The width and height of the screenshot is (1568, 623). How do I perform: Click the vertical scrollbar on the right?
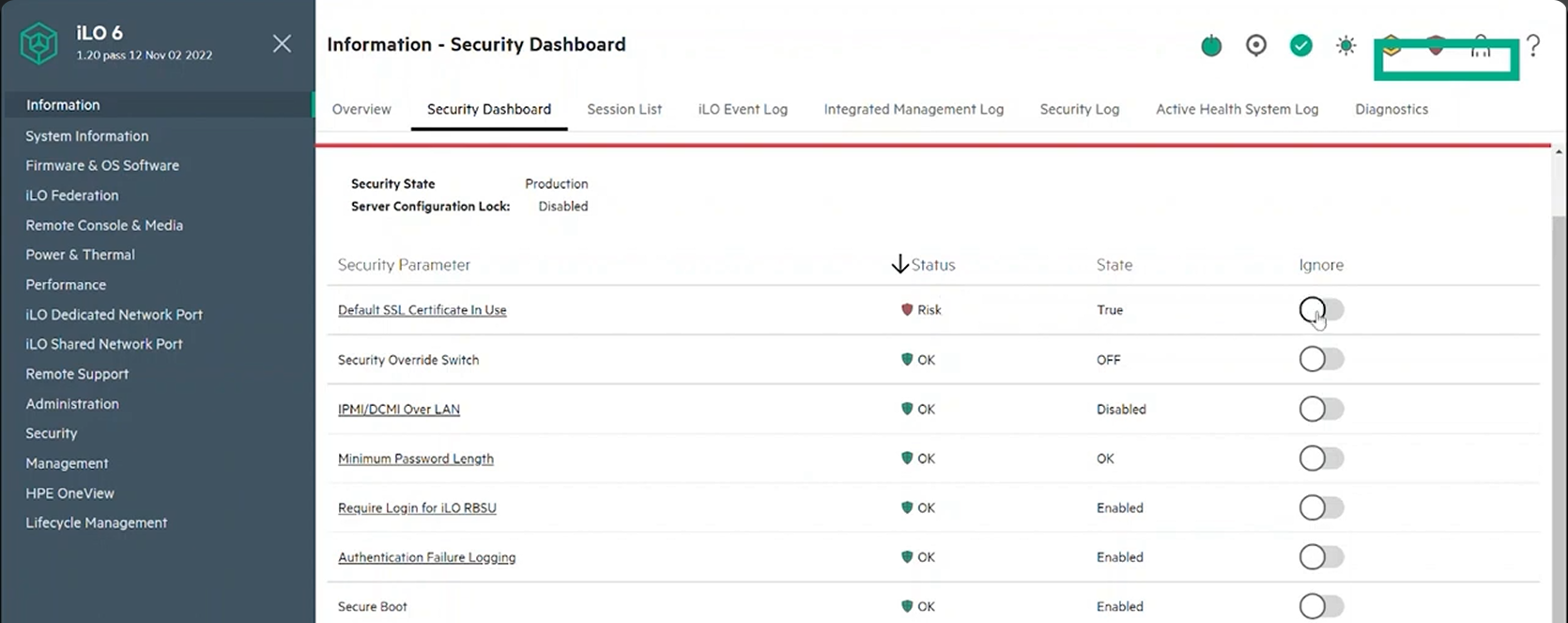pos(1559,376)
